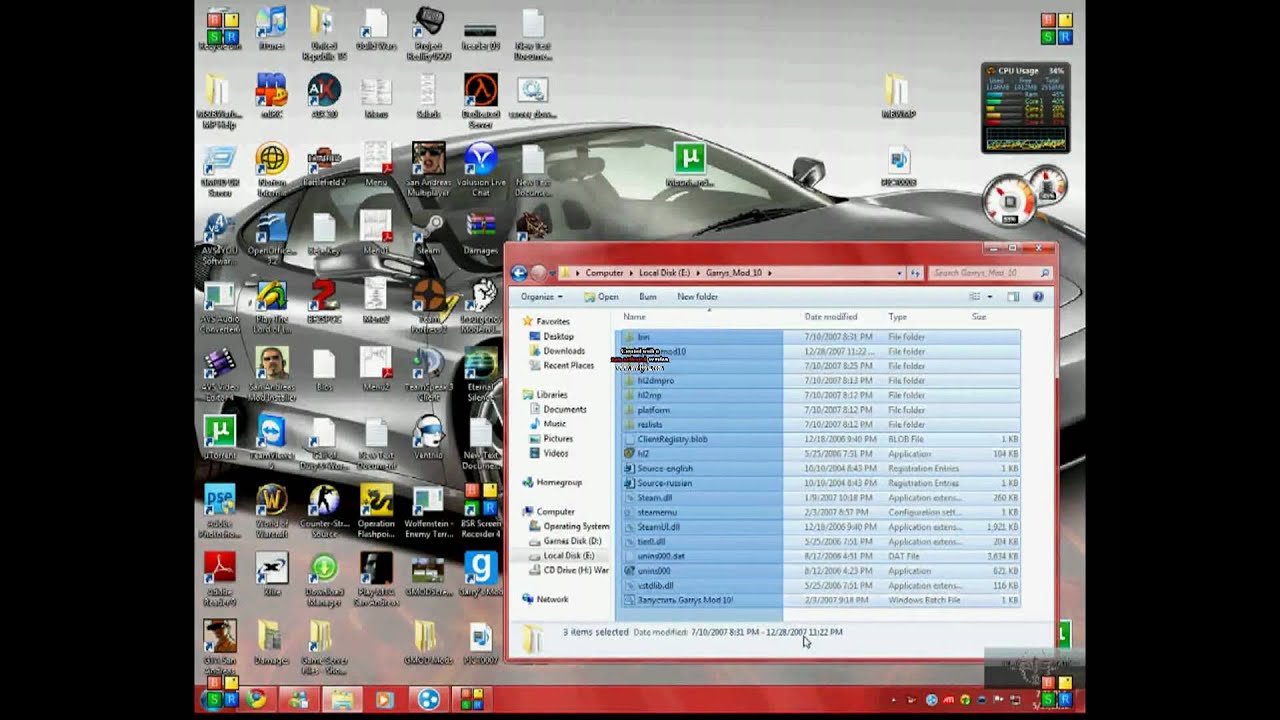Open Windows Explorer from the taskbar
1280x720 pixels.
342,699
